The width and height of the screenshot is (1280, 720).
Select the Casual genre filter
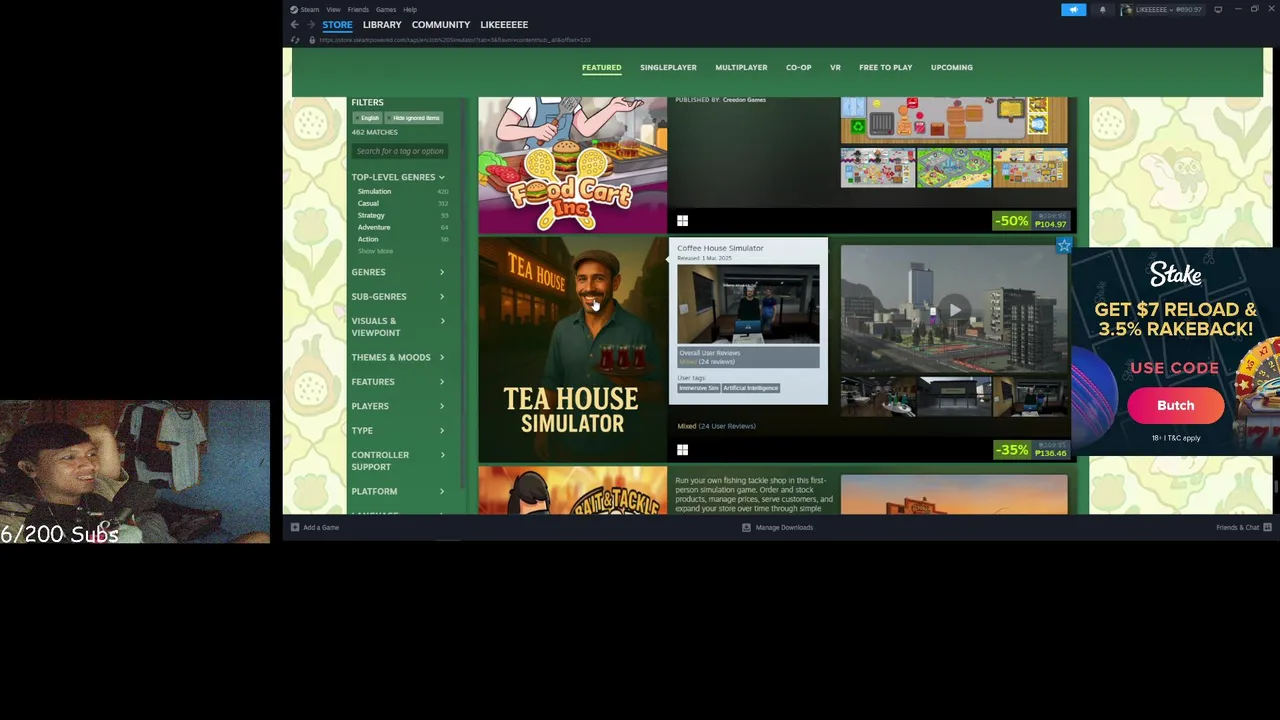pos(368,203)
